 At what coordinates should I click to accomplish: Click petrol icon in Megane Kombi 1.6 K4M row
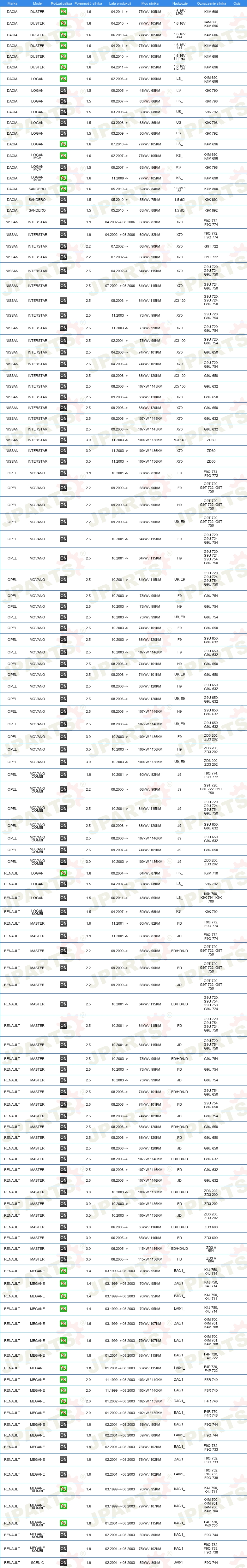coord(63,1507)
